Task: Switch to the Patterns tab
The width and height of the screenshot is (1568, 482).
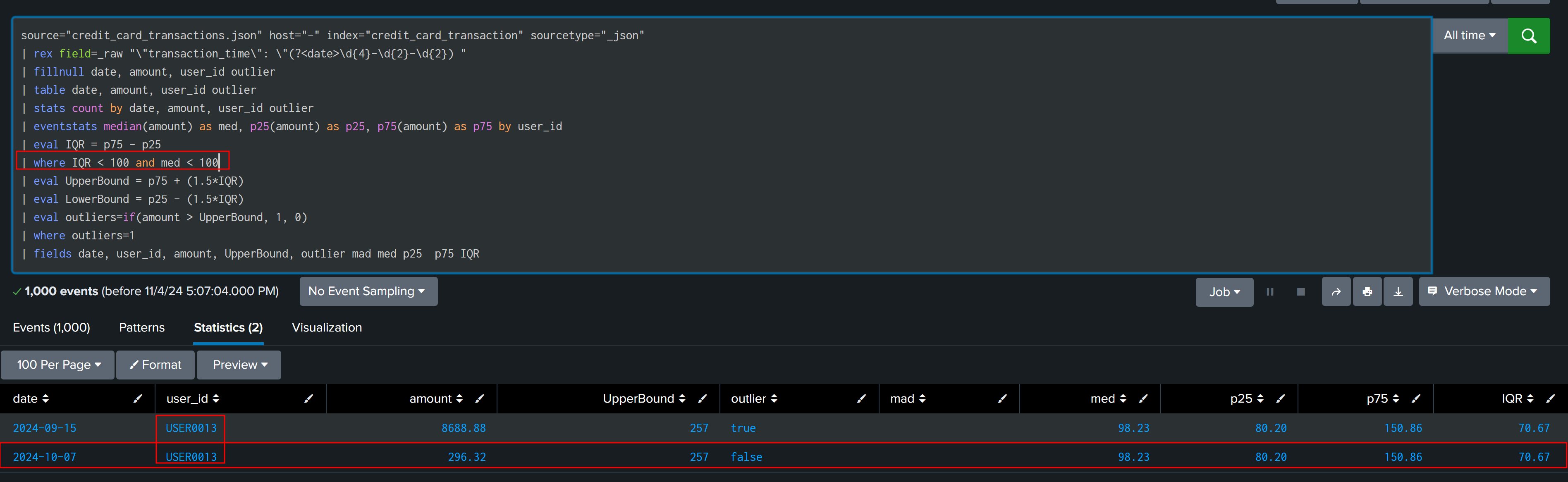Action: coord(142,327)
